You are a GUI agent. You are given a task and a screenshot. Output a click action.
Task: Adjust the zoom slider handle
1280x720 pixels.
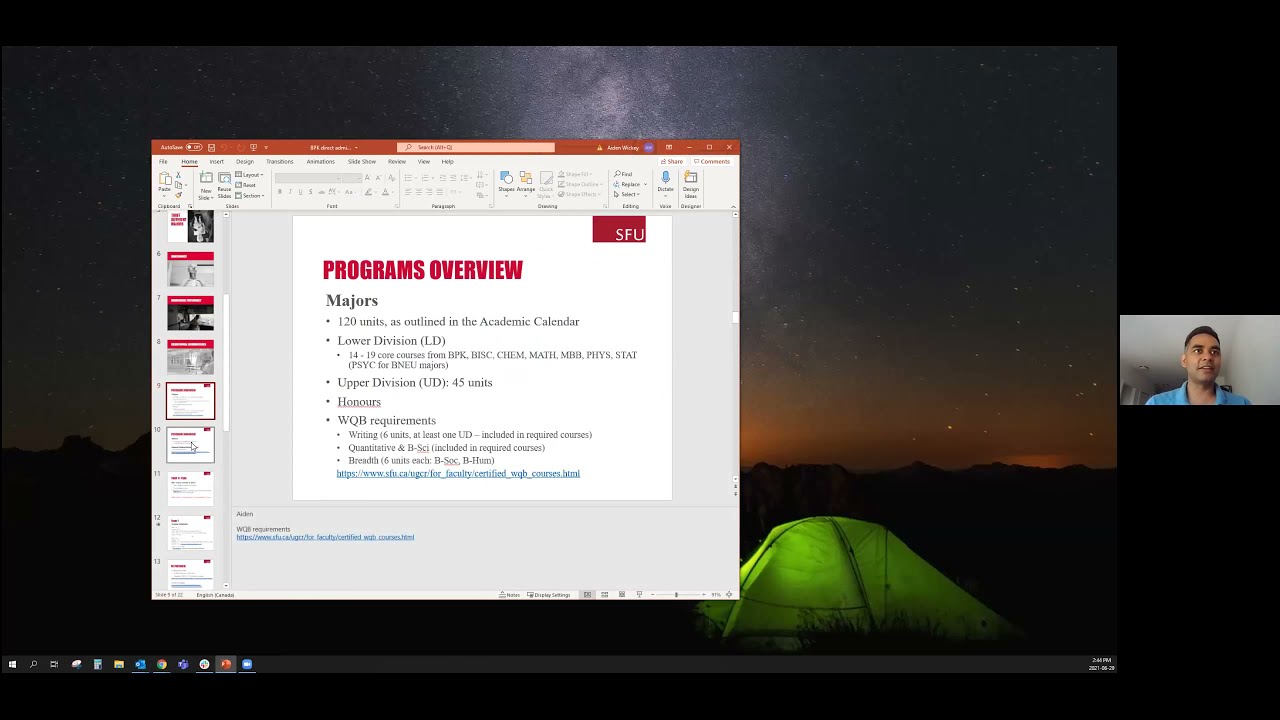click(x=676, y=595)
